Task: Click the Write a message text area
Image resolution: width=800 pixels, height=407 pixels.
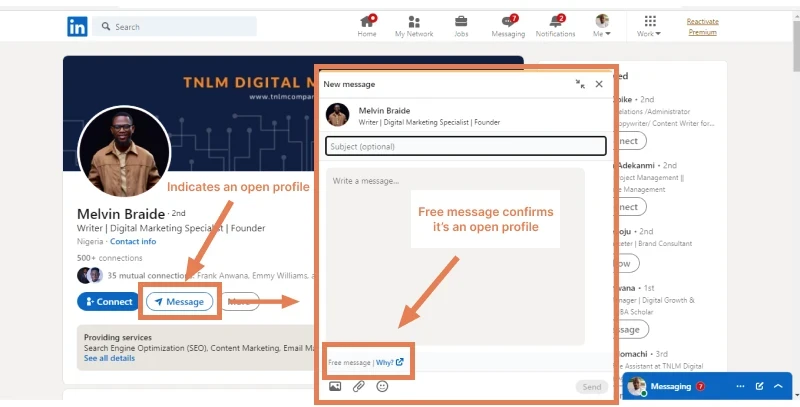Action: click(x=455, y=256)
